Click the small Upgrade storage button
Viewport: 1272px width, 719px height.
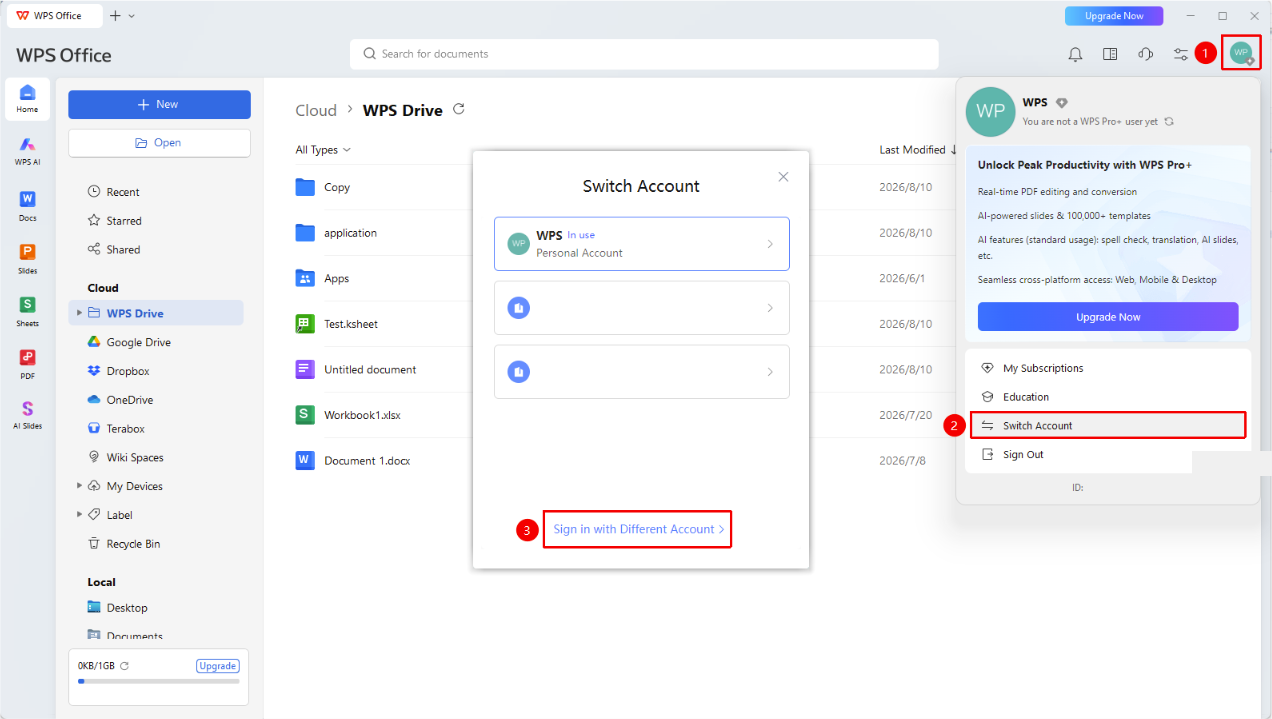pos(218,666)
